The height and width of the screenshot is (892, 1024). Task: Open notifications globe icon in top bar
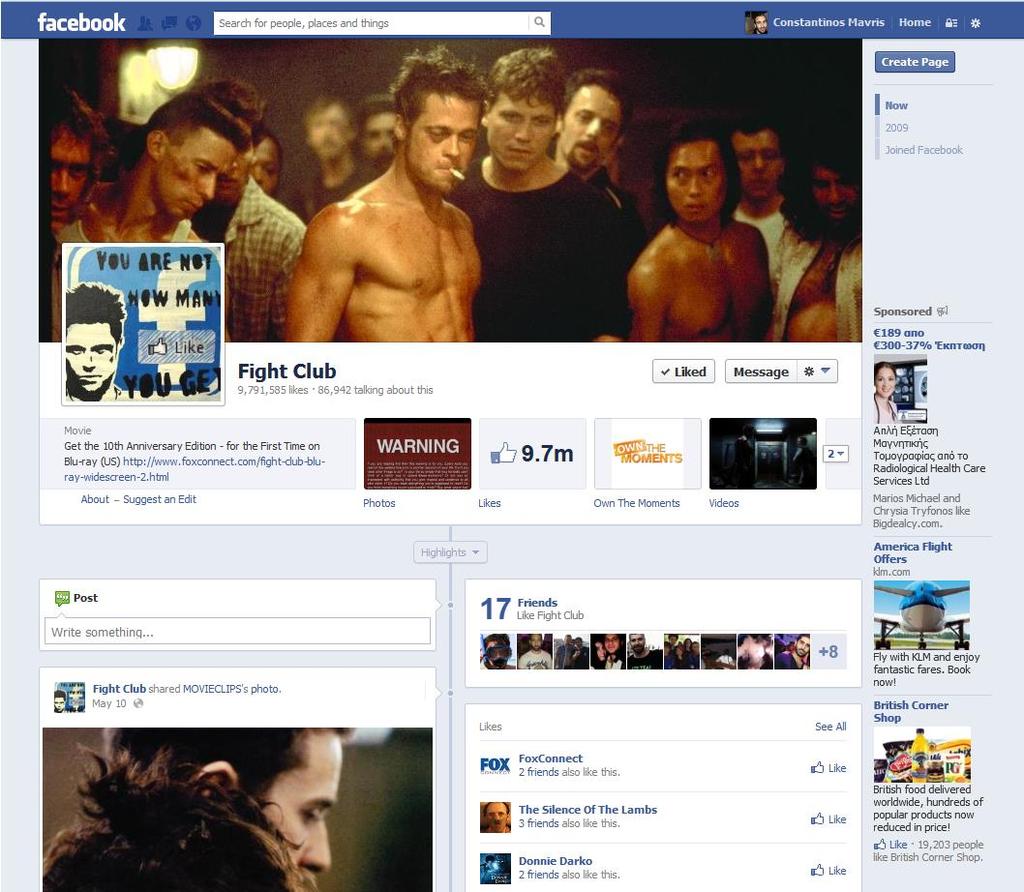(193, 24)
